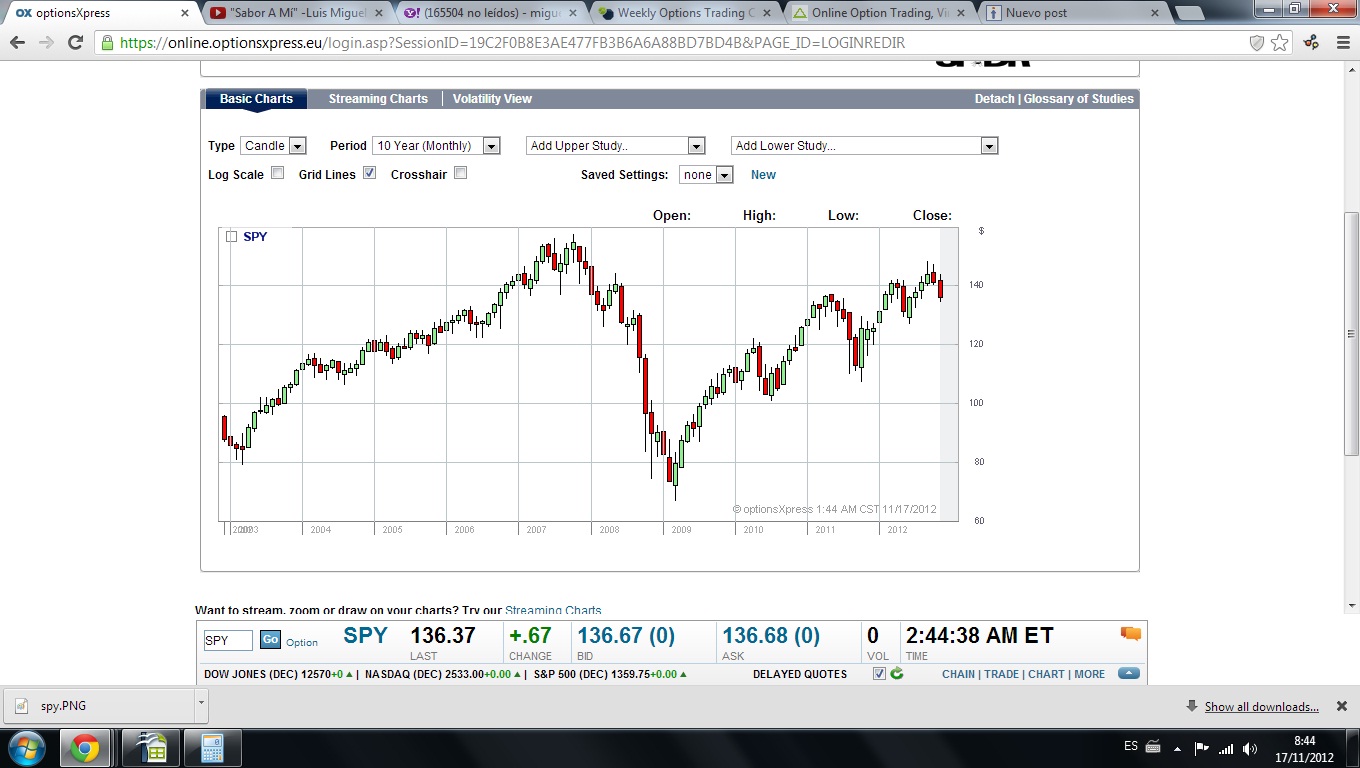Open the Streaming Charts link below the chart
Viewport: 1360px width, 768px height.
point(553,611)
